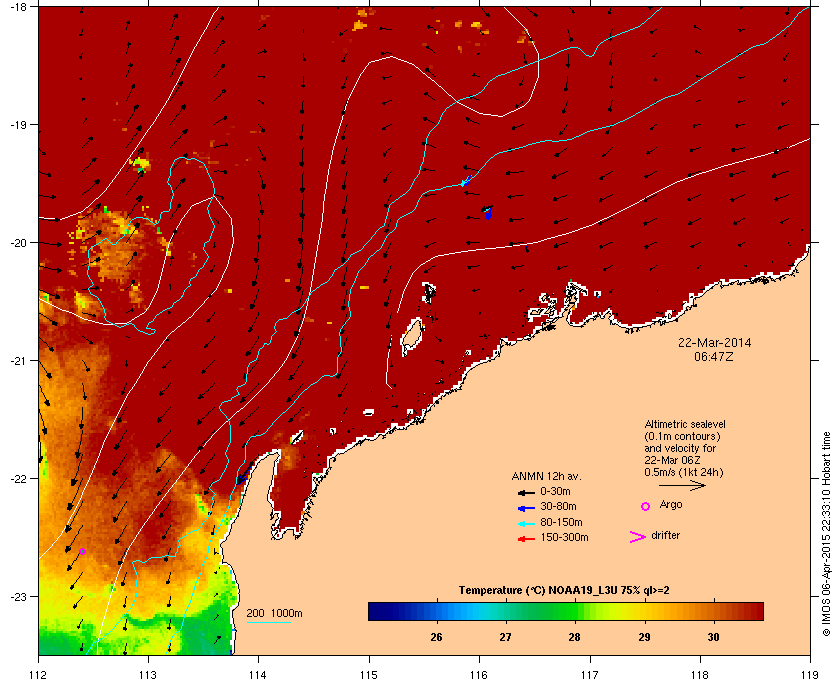
Task: Click the blue current-meter arrow near 116.1E
Action: [x=488, y=212]
